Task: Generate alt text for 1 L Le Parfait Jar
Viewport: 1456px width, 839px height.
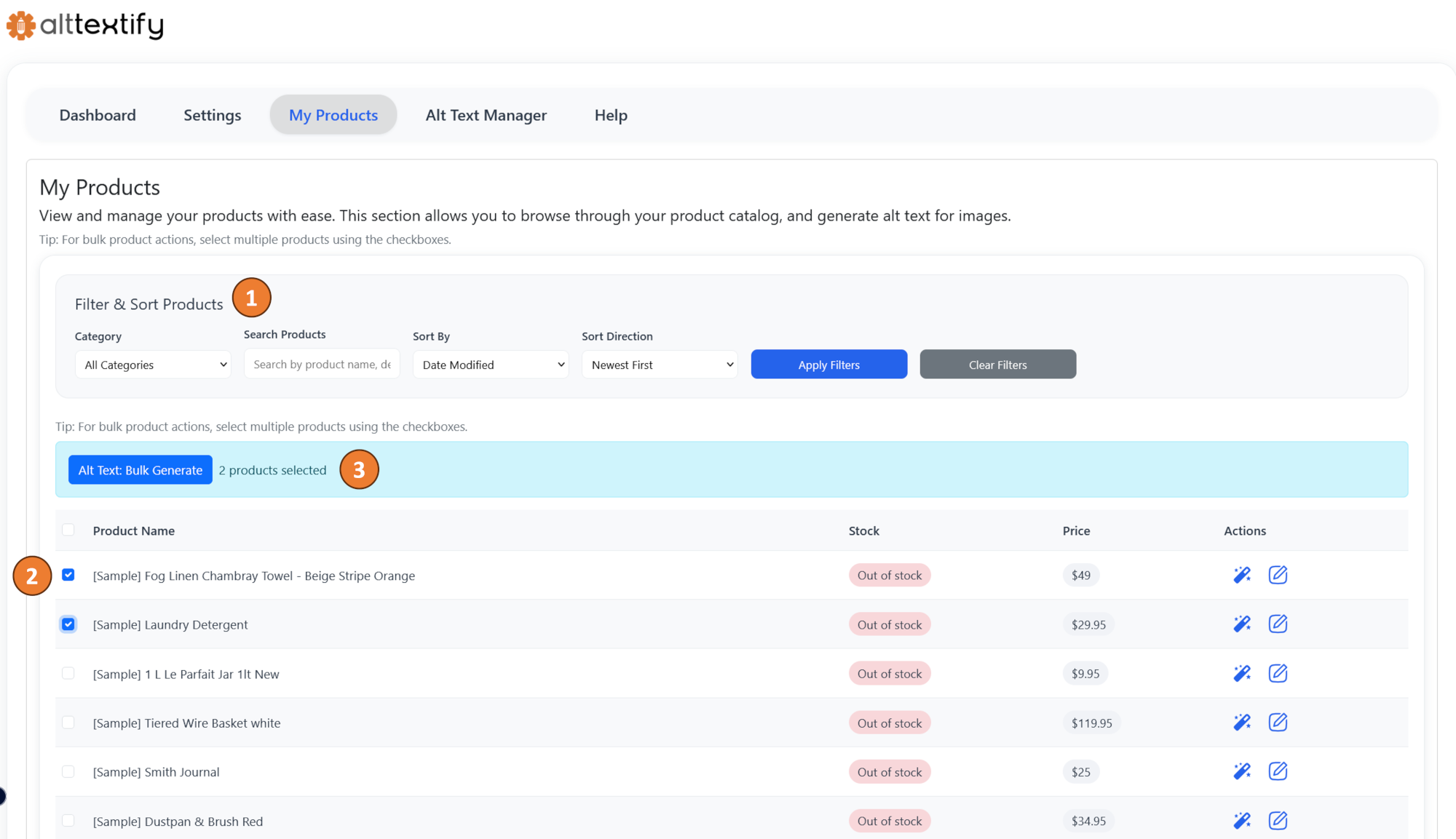Action: [1242, 672]
